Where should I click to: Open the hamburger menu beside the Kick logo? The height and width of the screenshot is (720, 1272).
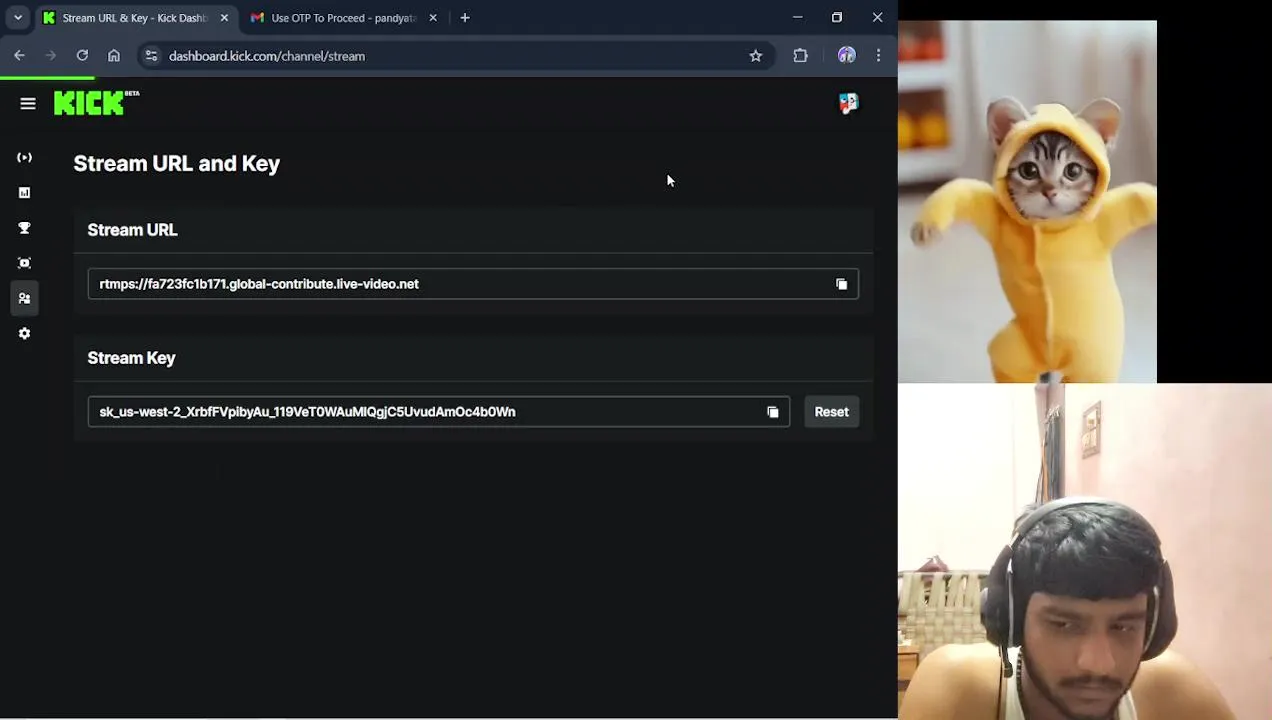pos(28,103)
